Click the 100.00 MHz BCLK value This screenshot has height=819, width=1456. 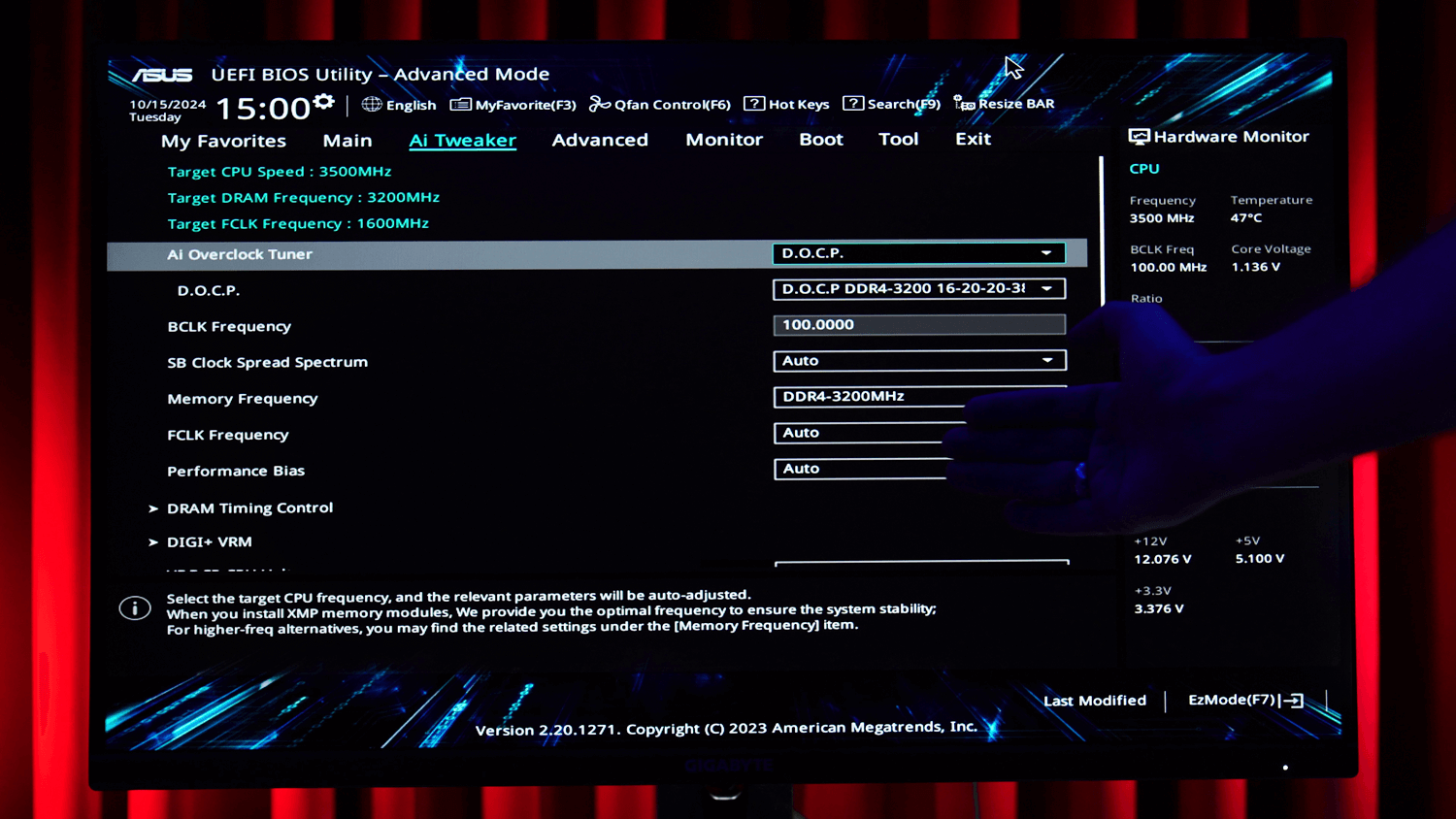coord(1169,267)
